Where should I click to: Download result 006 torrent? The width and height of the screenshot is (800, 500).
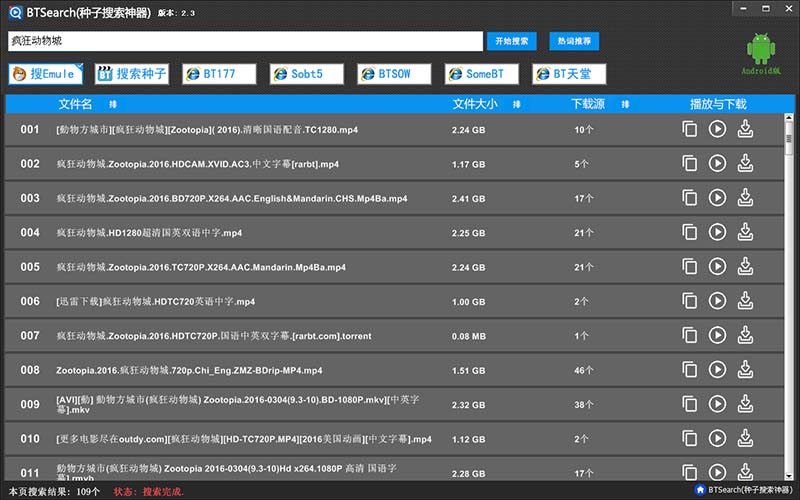click(x=745, y=300)
